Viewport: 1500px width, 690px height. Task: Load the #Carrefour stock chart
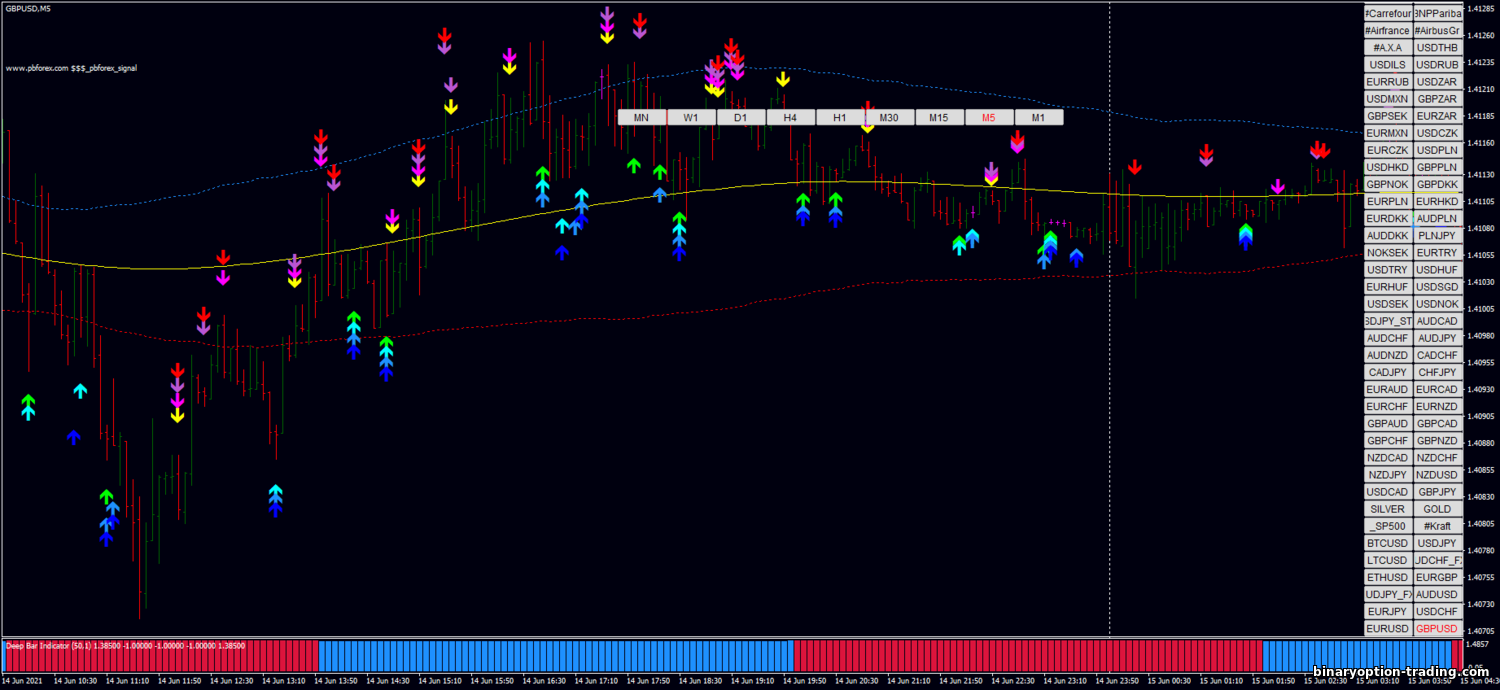[1388, 14]
